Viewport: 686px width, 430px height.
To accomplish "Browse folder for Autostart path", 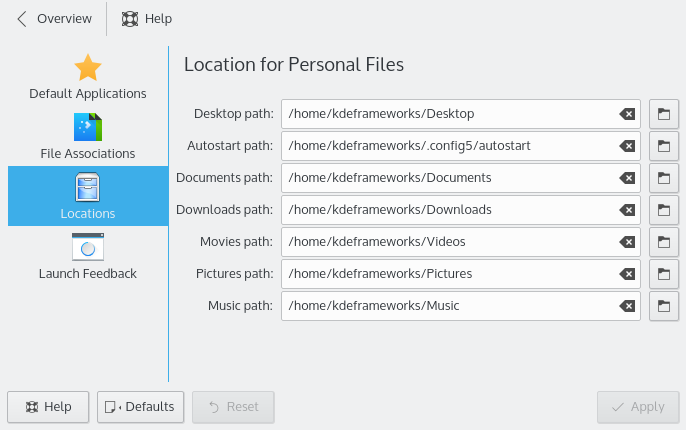I will coord(664,146).
